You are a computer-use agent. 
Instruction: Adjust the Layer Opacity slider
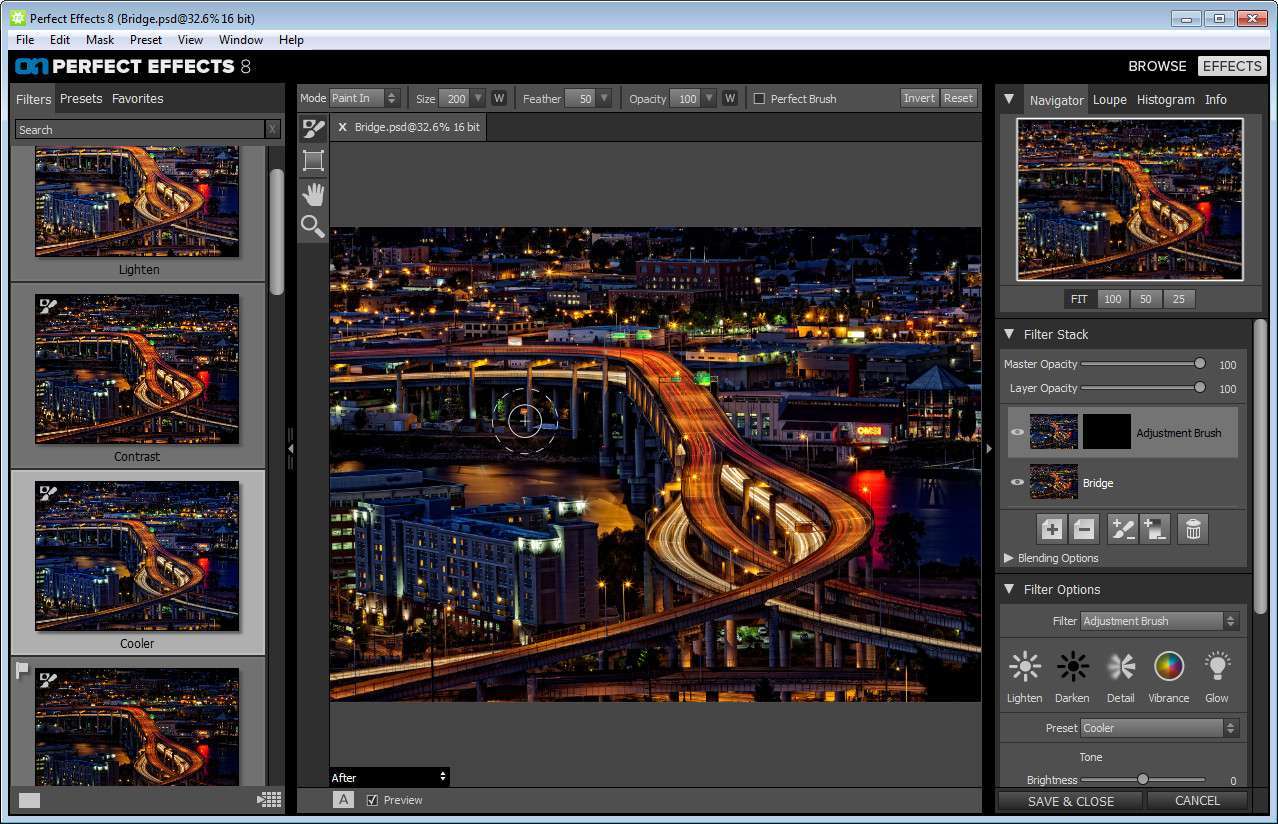tap(1199, 388)
